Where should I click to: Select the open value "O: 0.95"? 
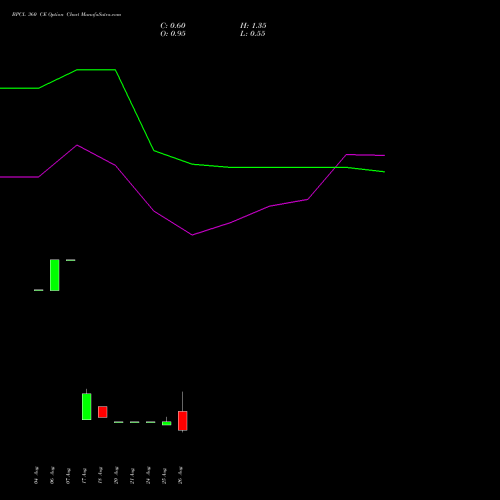(x=173, y=34)
